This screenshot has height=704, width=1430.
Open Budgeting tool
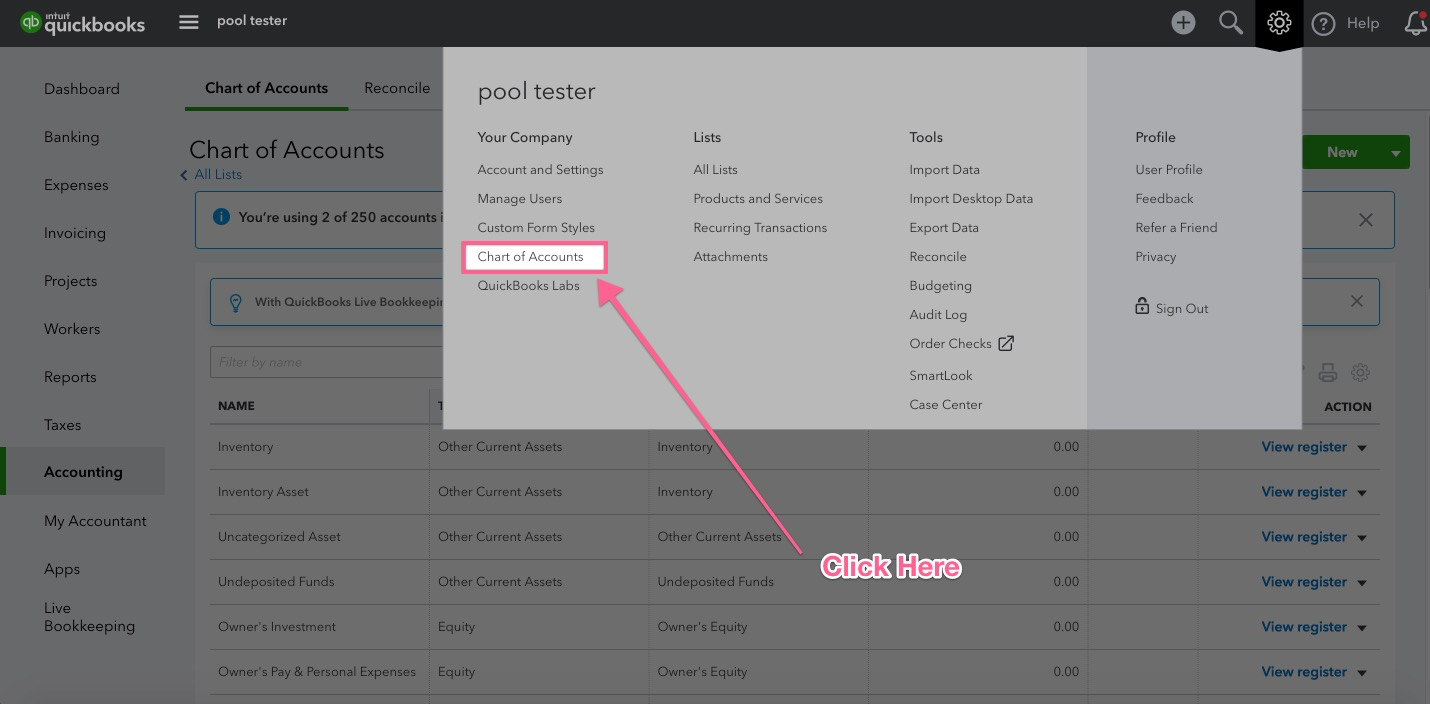point(940,286)
